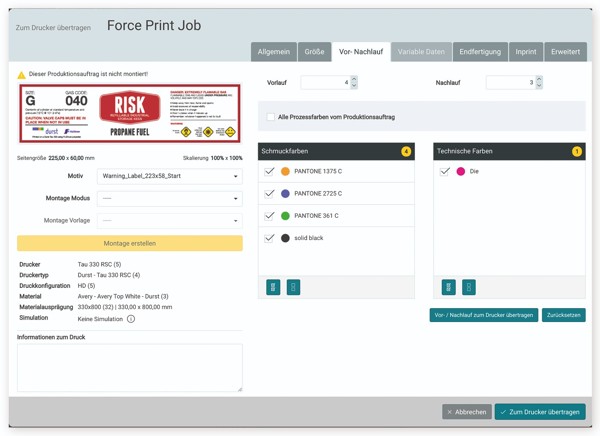Click the magenta Die color swatch
This screenshot has width=600, height=436.
pyautogui.click(x=461, y=172)
